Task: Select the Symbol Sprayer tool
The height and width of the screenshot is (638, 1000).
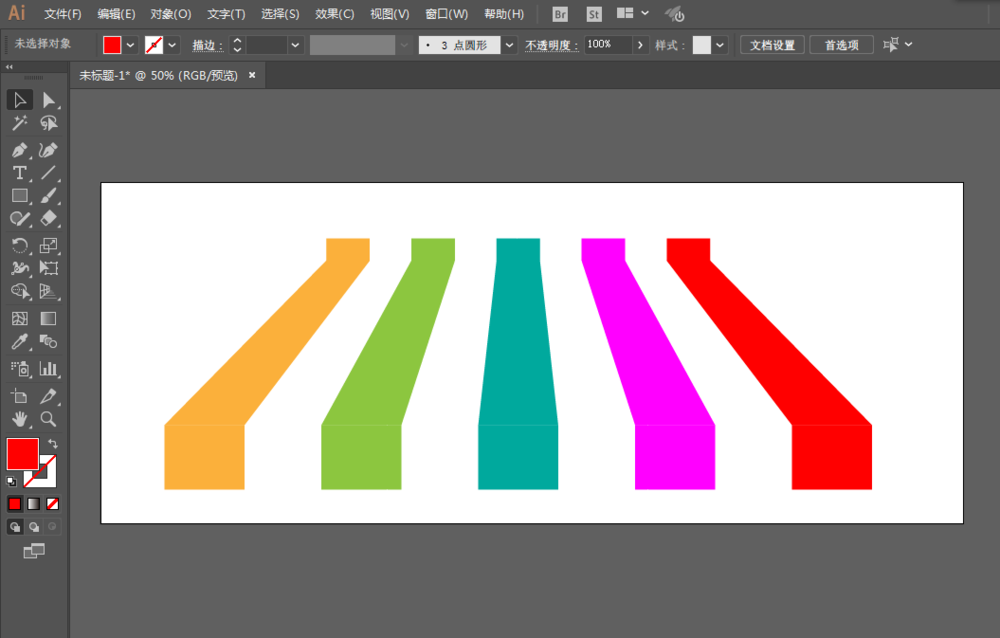Action: pos(20,369)
